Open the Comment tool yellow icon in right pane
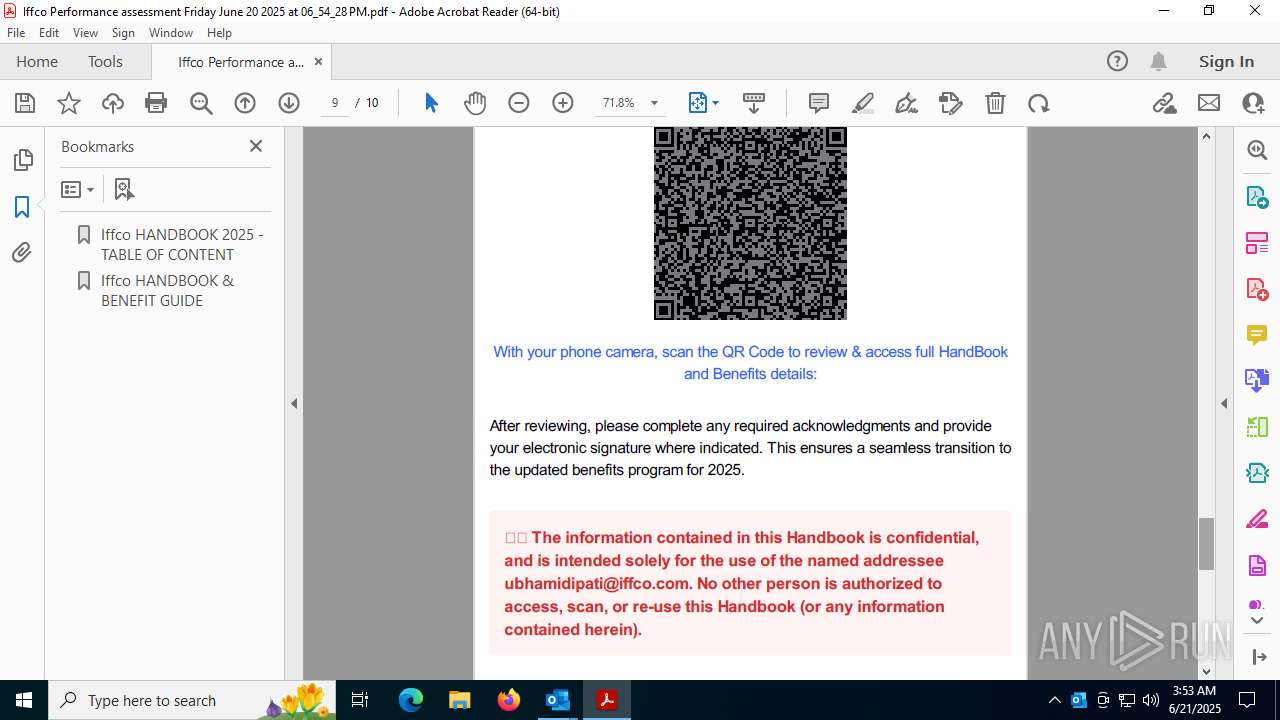Image resolution: width=1280 pixels, height=720 pixels. [1257, 335]
